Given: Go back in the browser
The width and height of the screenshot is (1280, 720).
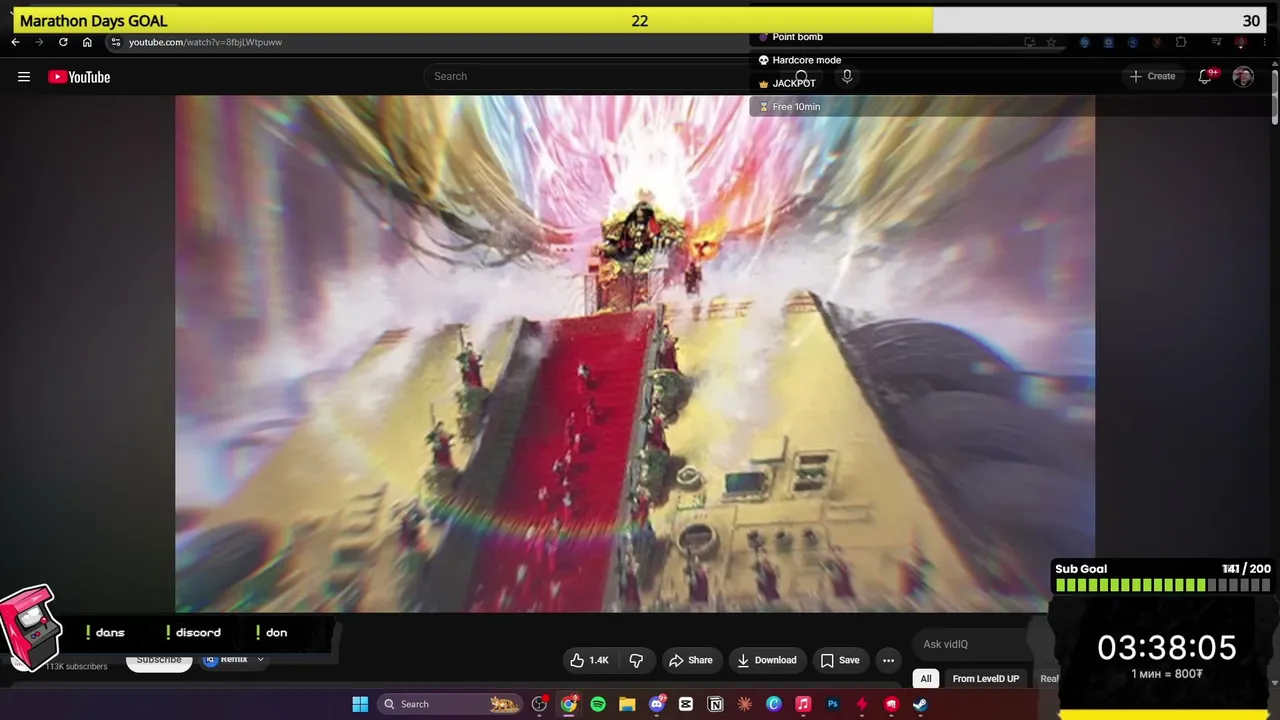Looking at the screenshot, I should (x=15, y=42).
